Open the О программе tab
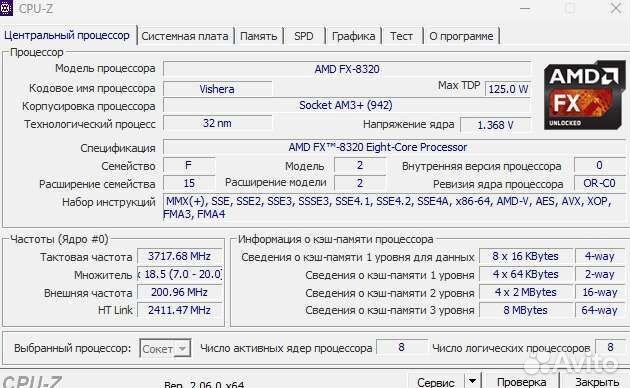630x388 pixels. 461,36
